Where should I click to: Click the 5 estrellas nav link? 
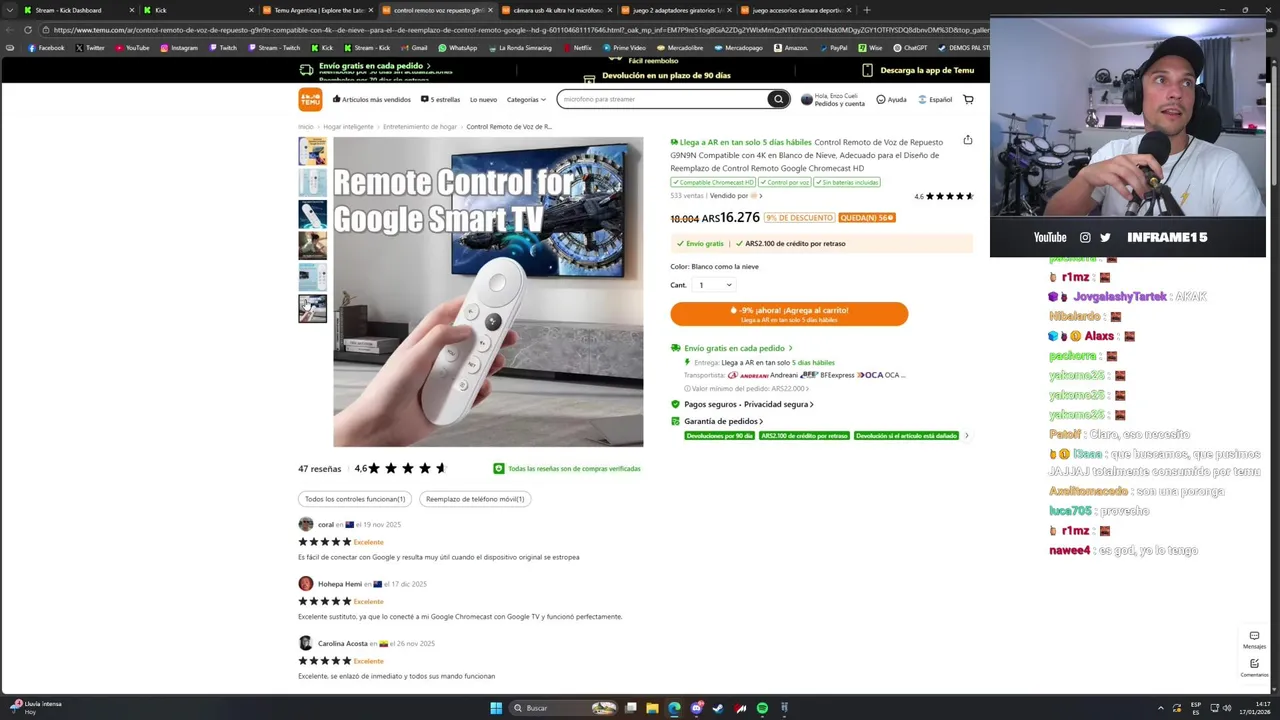(441, 99)
